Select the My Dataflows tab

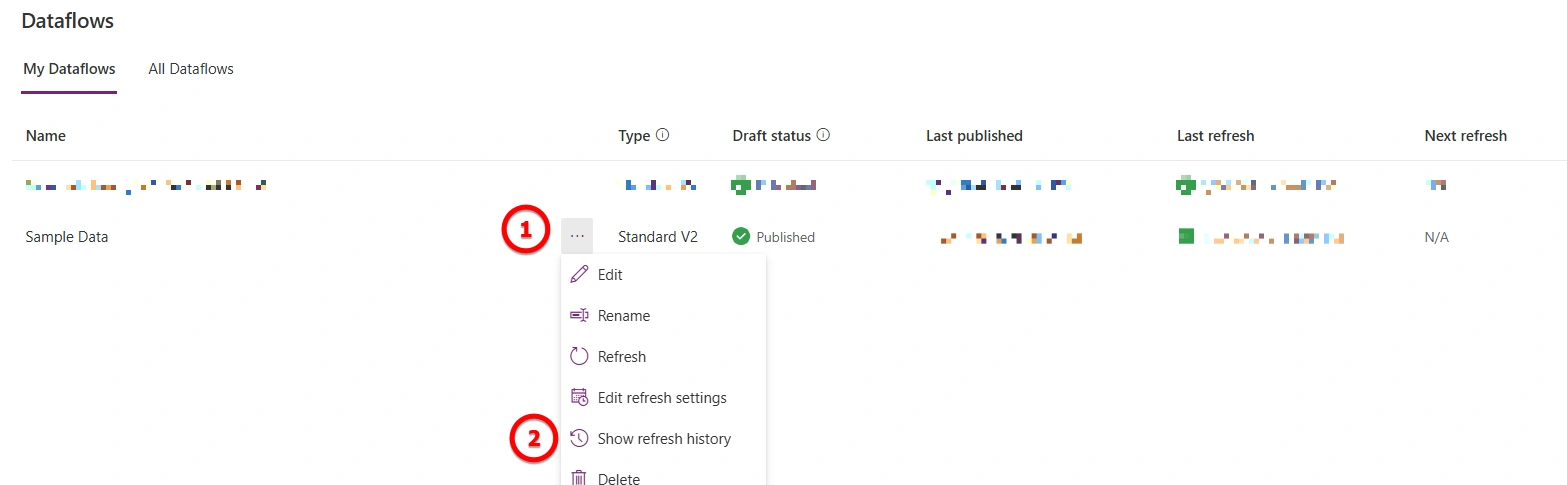coord(69,69)
